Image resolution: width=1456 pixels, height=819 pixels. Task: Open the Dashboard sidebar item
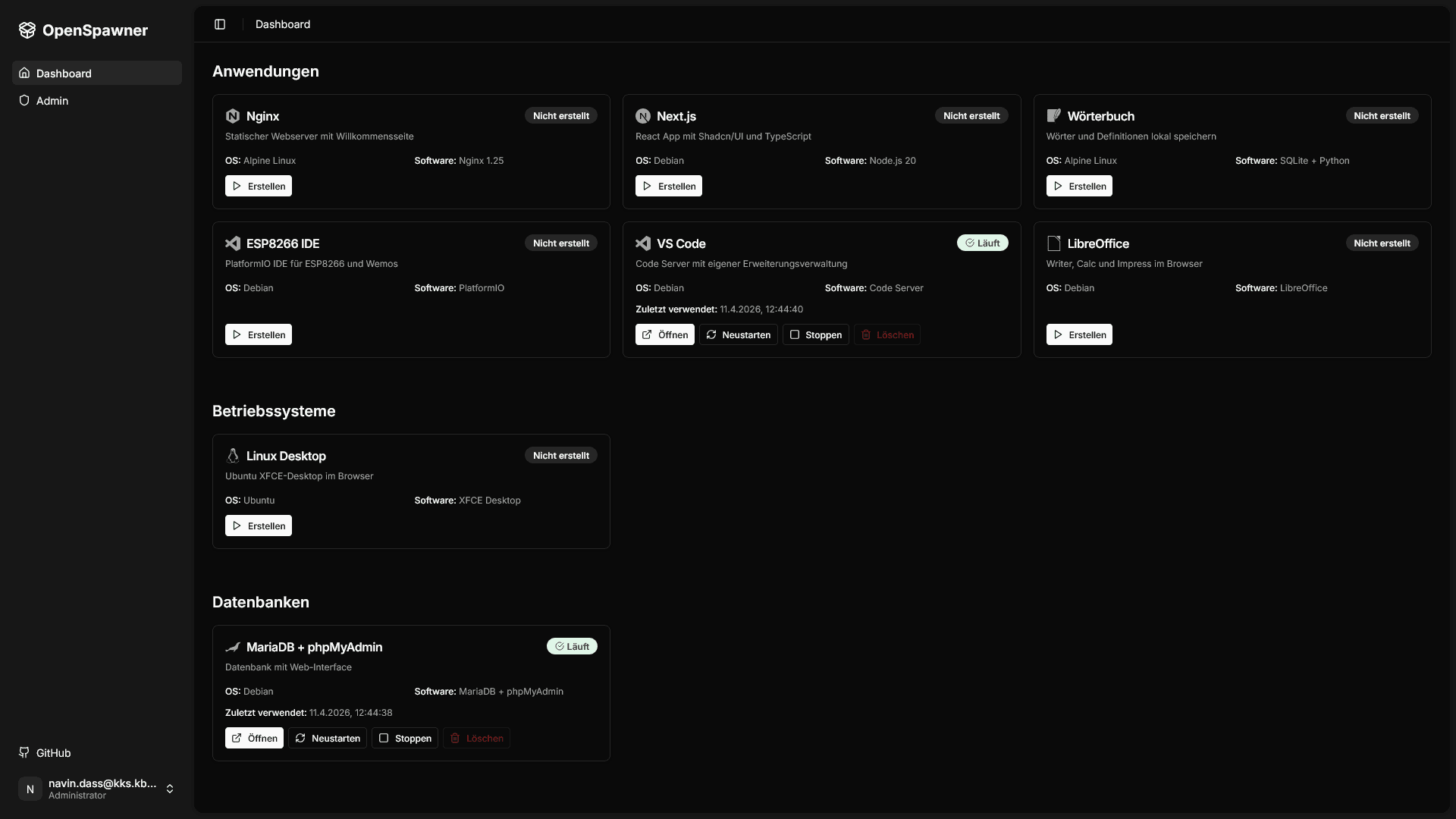tap(97, 73)
